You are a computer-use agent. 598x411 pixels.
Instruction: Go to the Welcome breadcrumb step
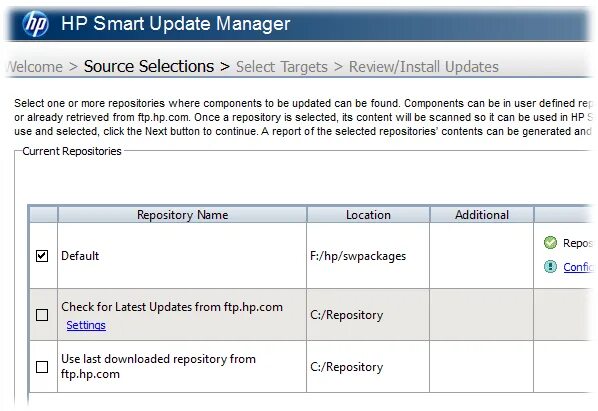[x=35, y=67]
